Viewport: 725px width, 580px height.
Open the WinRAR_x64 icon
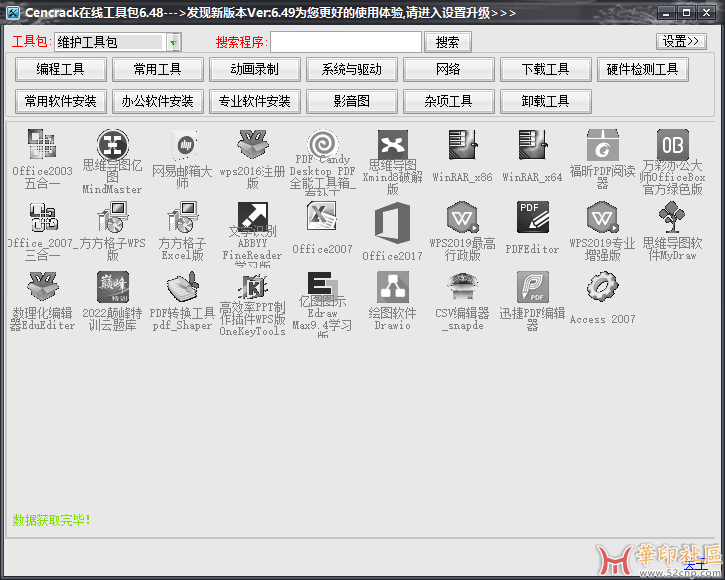coord(532,145)
